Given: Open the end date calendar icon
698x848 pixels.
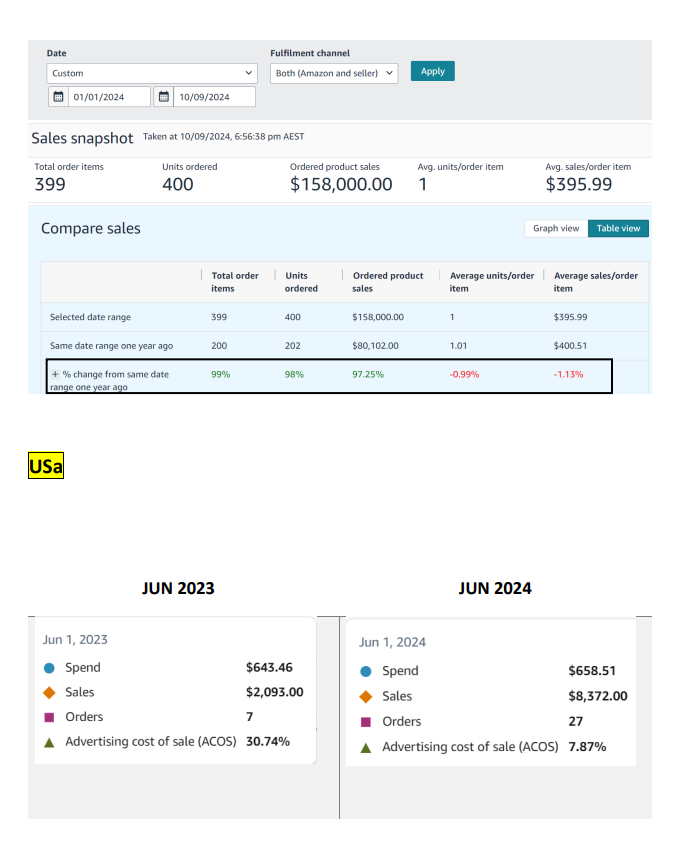Looking at the screenshot, I should pos(164,97).
